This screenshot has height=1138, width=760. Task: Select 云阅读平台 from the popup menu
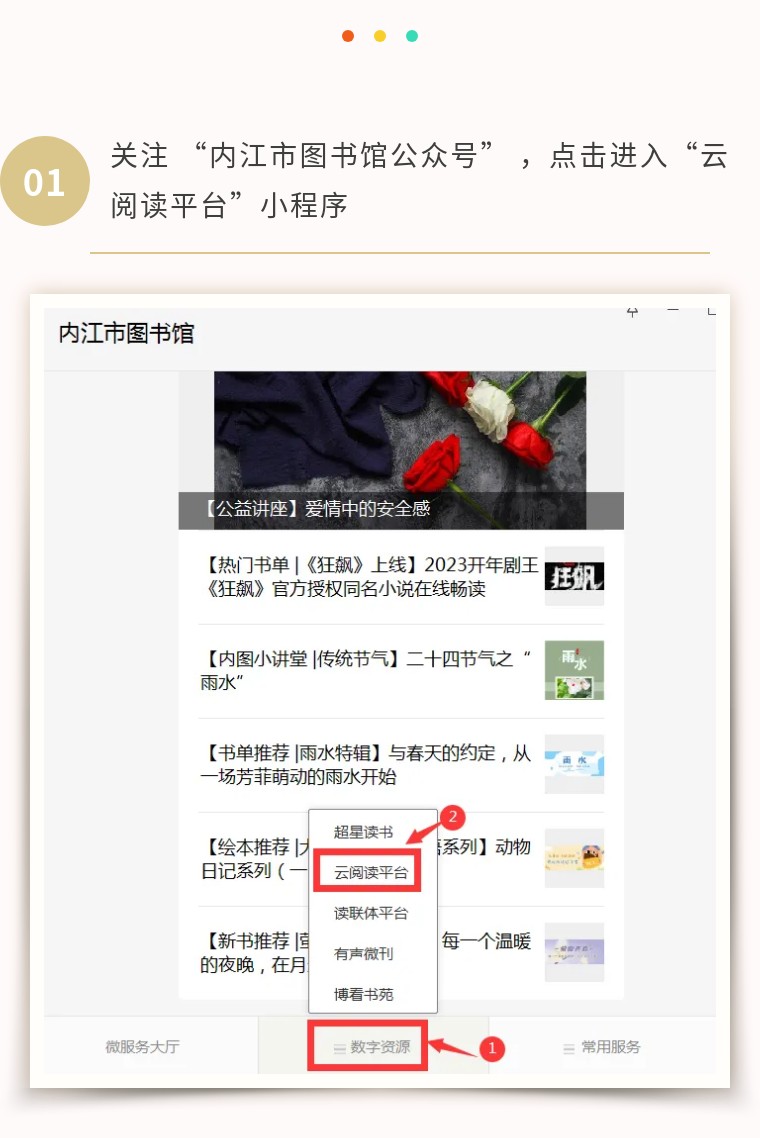click(x=371, y=872)
